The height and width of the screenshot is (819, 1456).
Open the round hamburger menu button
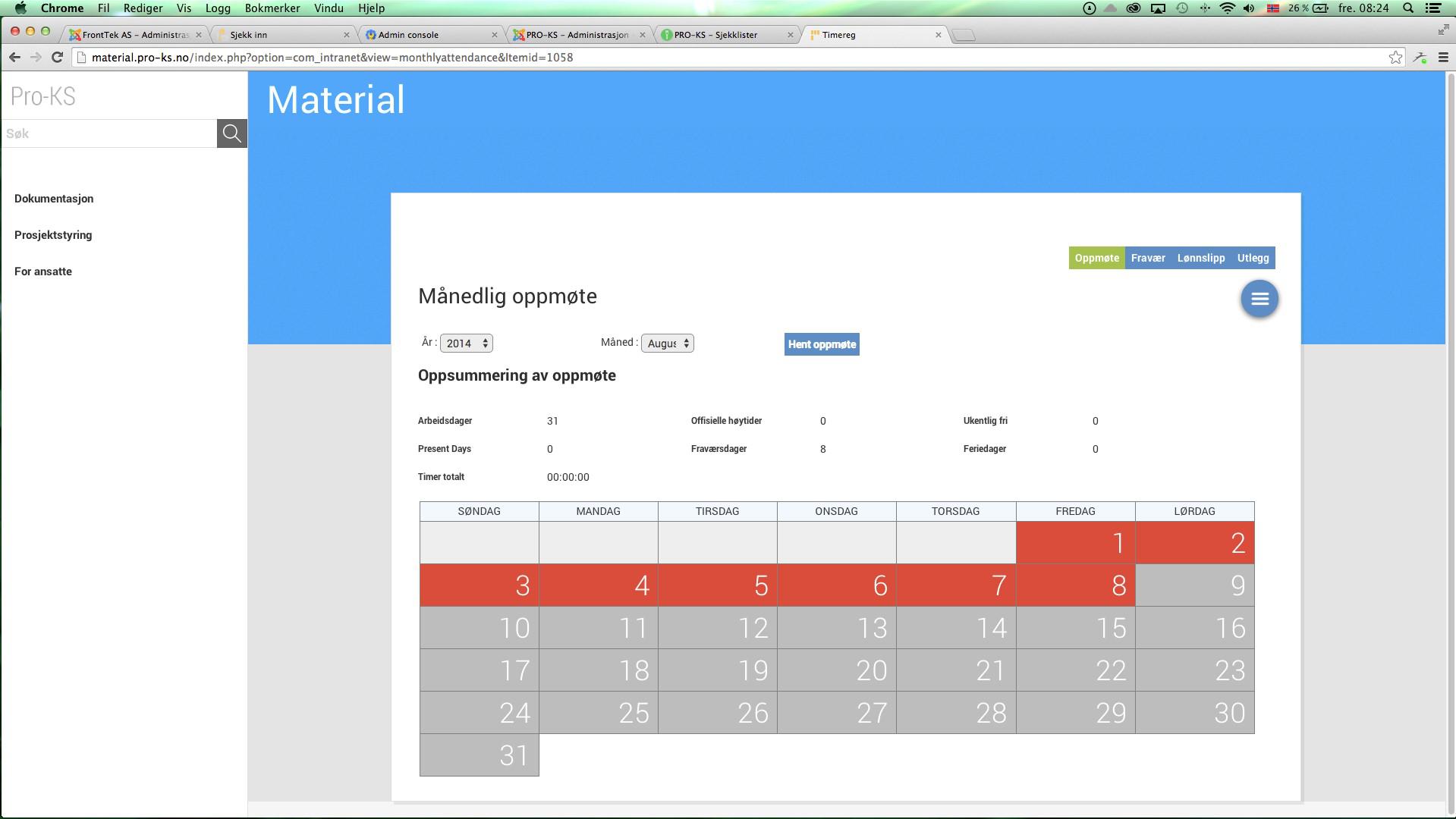(1259, 299)
